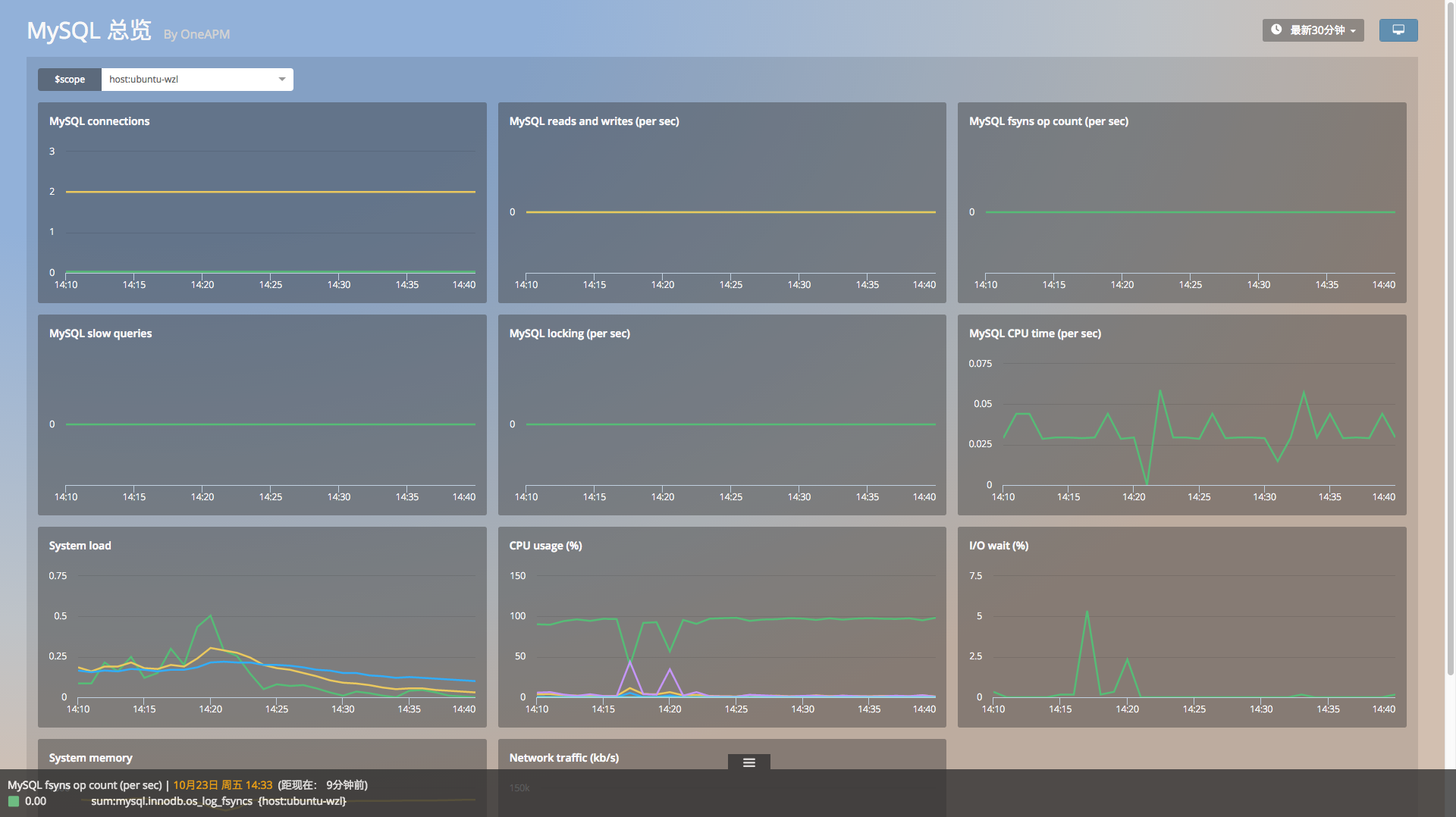The image size is (1456, 817).
Task: Open the 最新30分钟 time range dropdown
Action: tap(1313, 30)
